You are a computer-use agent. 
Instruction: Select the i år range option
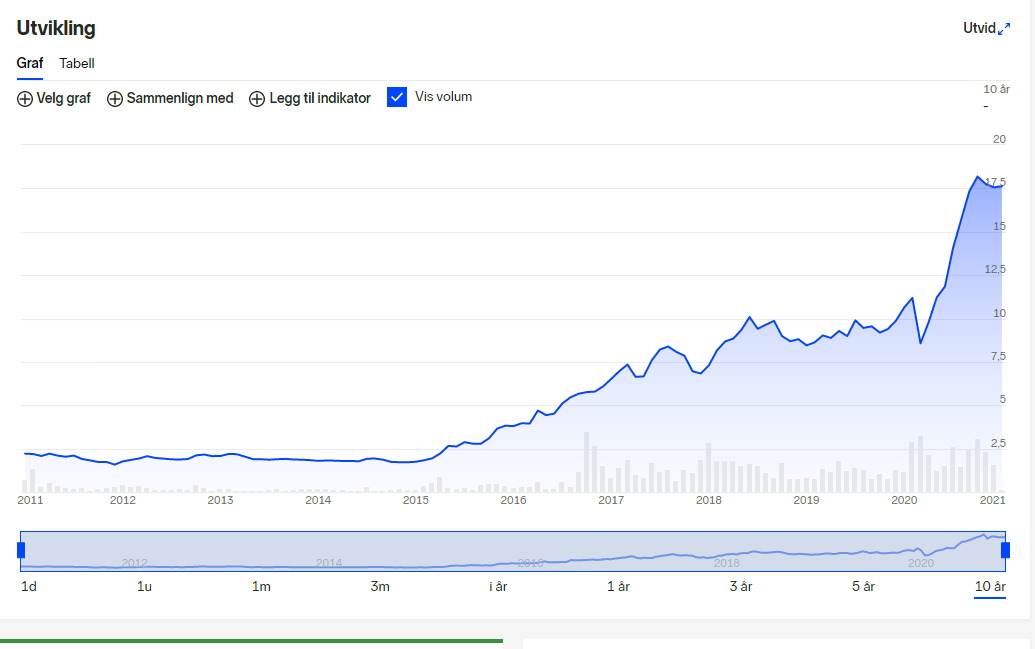pos(498,586)
